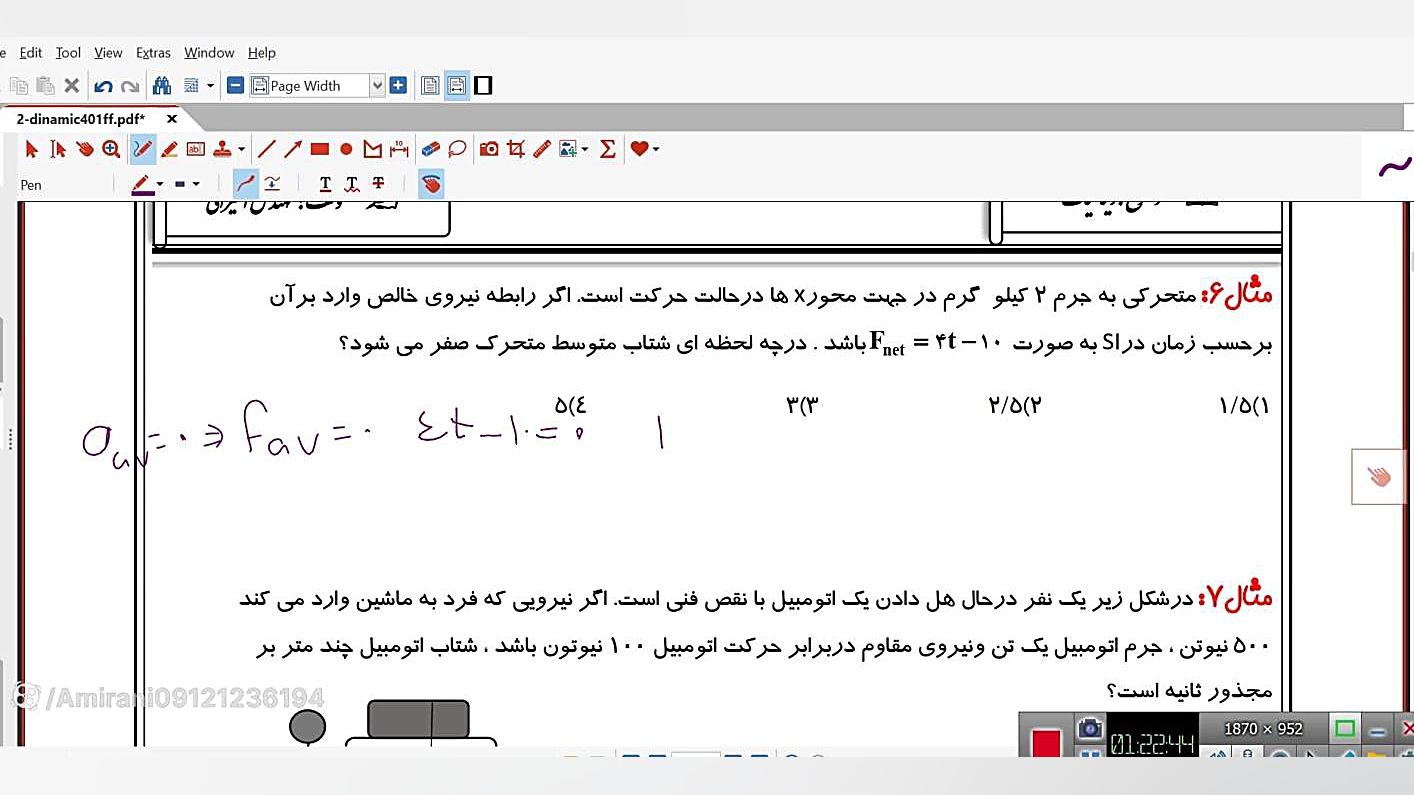Expand the heart favorites dropdown arrow
The width and height of the screenshot is (1414, 795).
(655, 150)
